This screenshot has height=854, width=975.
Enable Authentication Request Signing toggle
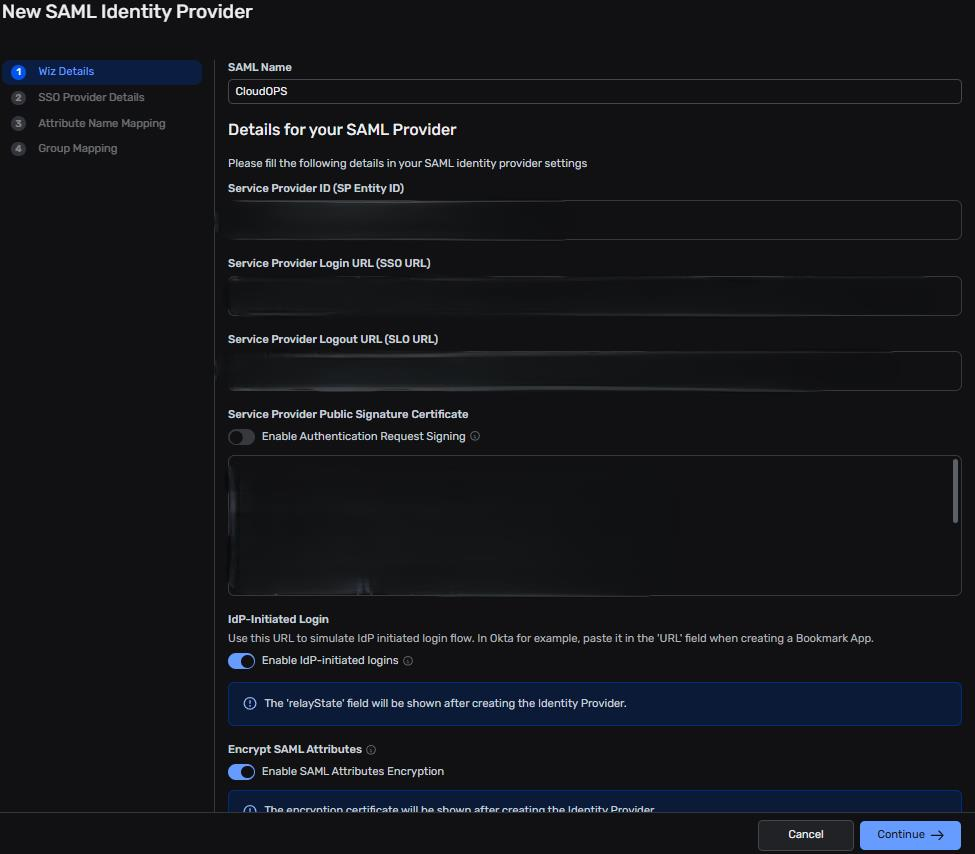point(241,437)
